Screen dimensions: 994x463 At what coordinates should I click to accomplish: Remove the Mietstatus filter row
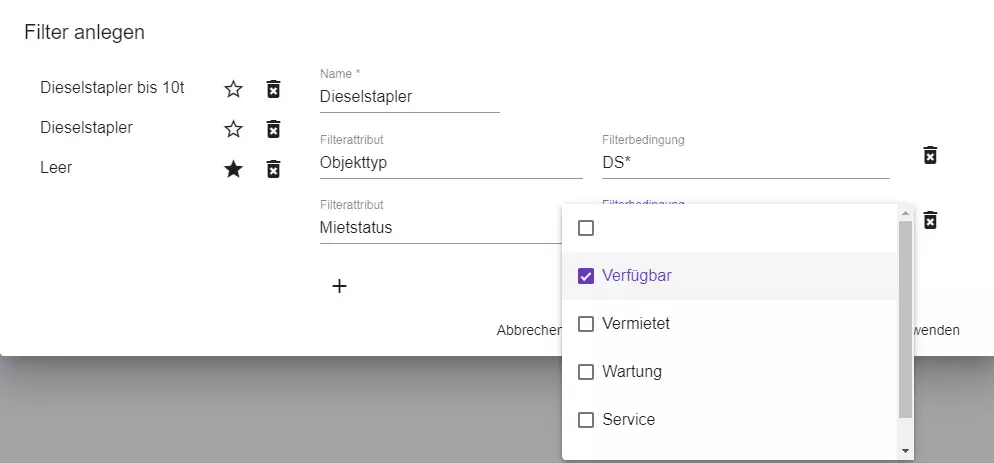click(x=930, y=220)
